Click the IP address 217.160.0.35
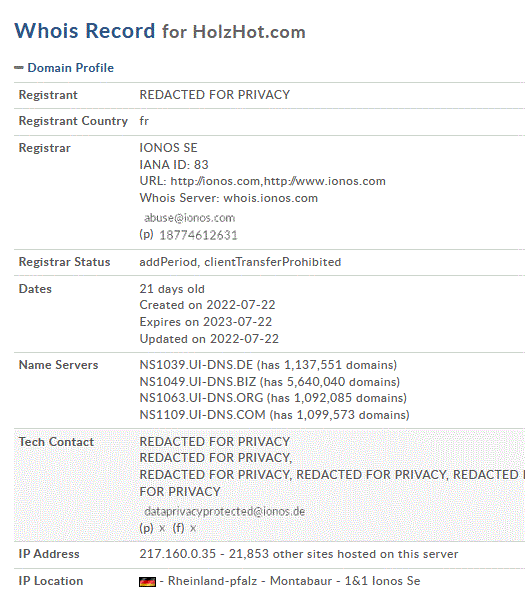 coord(178,554)
